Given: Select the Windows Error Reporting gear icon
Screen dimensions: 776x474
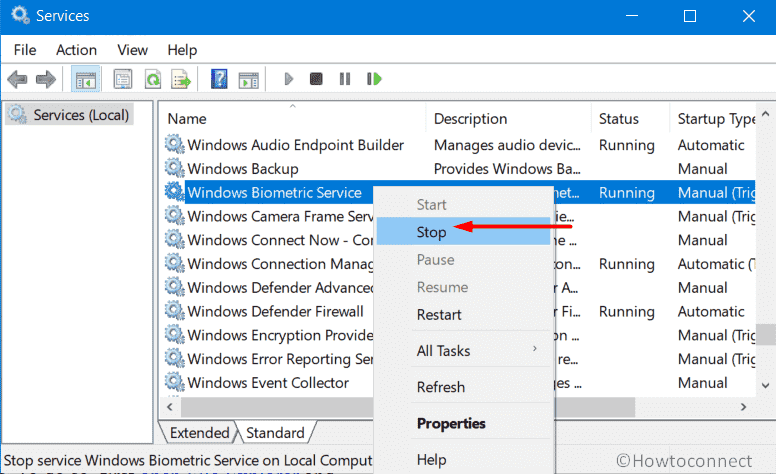Looking at the screenshot, I should 175,358.
